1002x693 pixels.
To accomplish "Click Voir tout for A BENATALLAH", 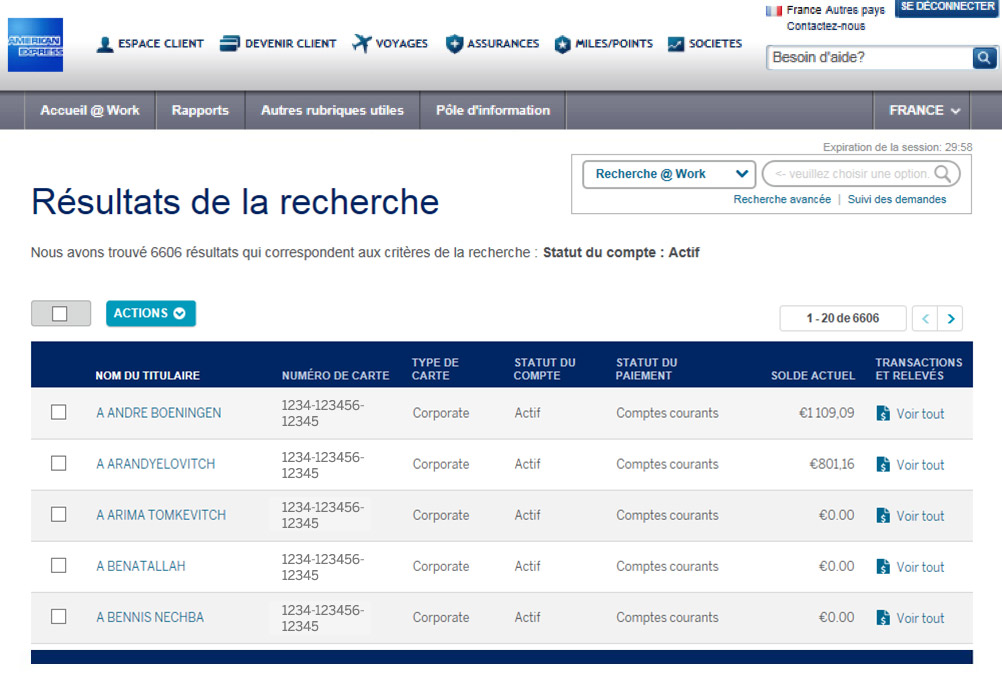I will coord(920,567).
